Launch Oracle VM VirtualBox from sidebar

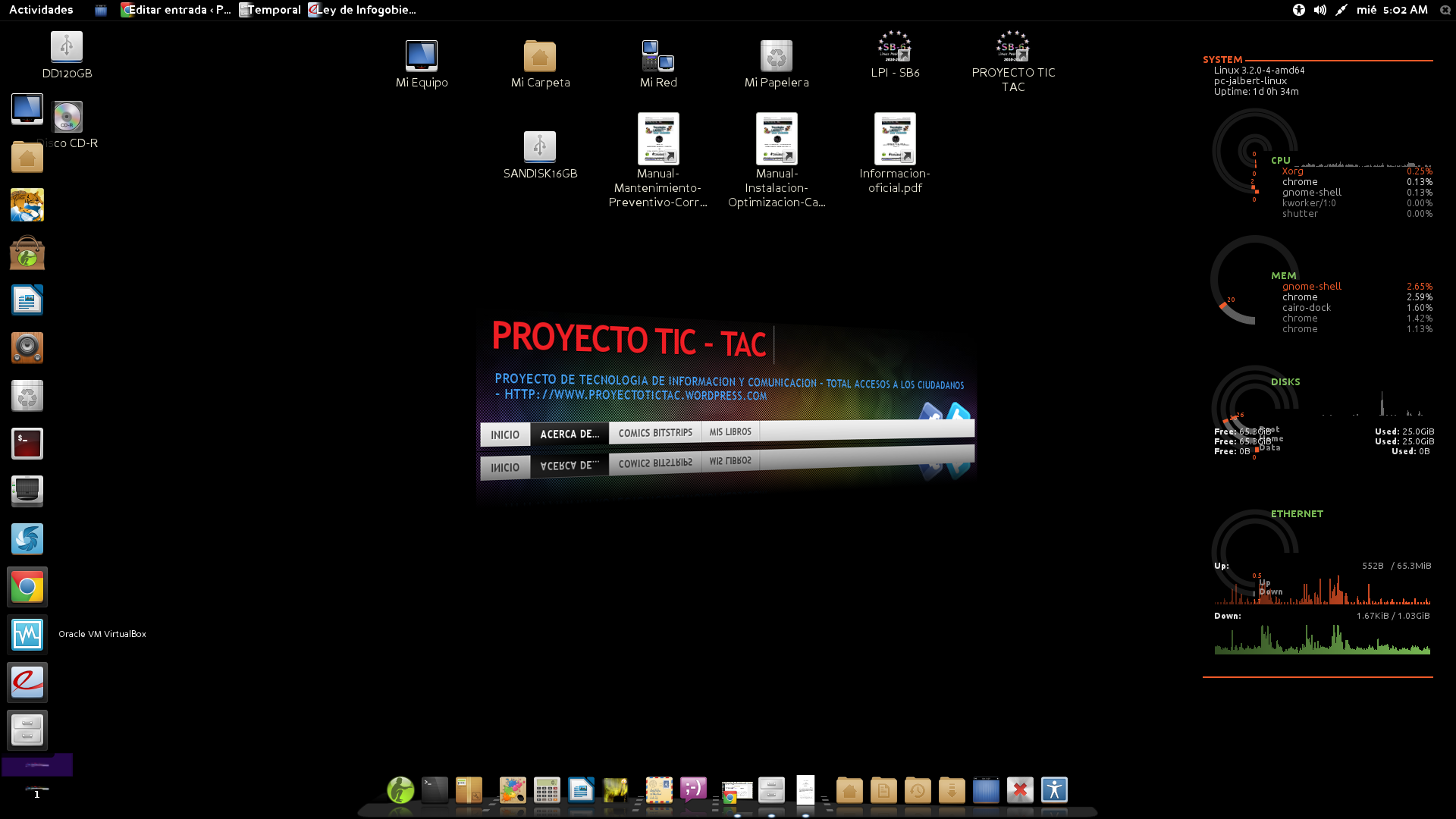click(27, 635)
